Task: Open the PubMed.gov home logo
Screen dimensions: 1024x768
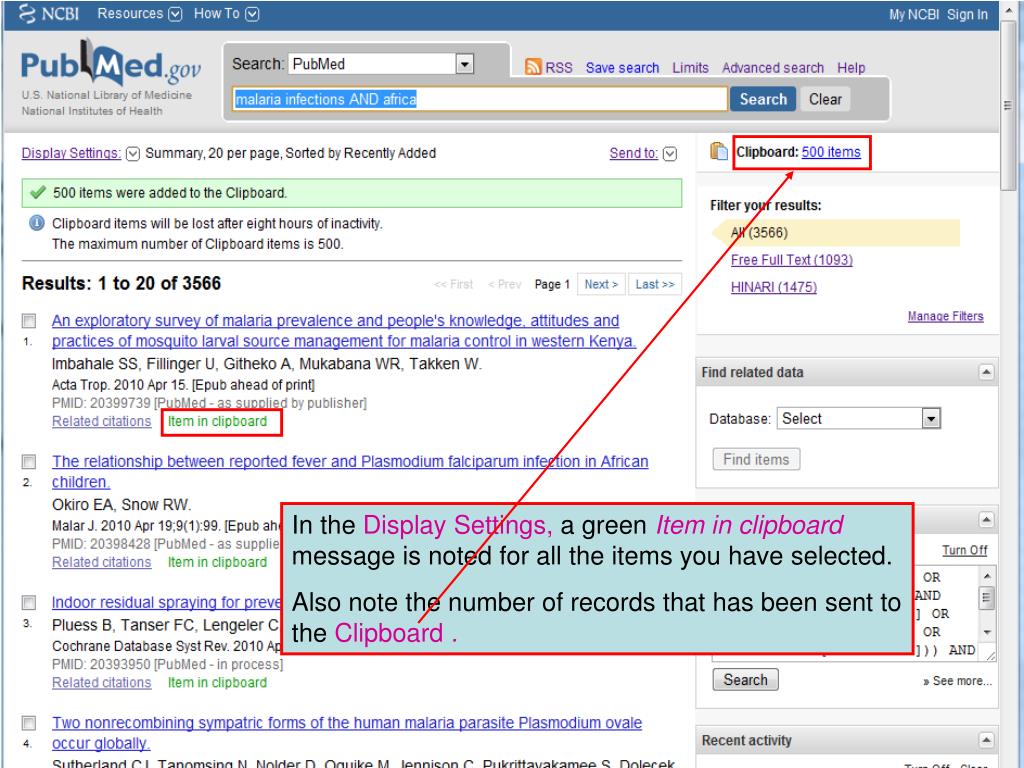Action: click(110, 64)
